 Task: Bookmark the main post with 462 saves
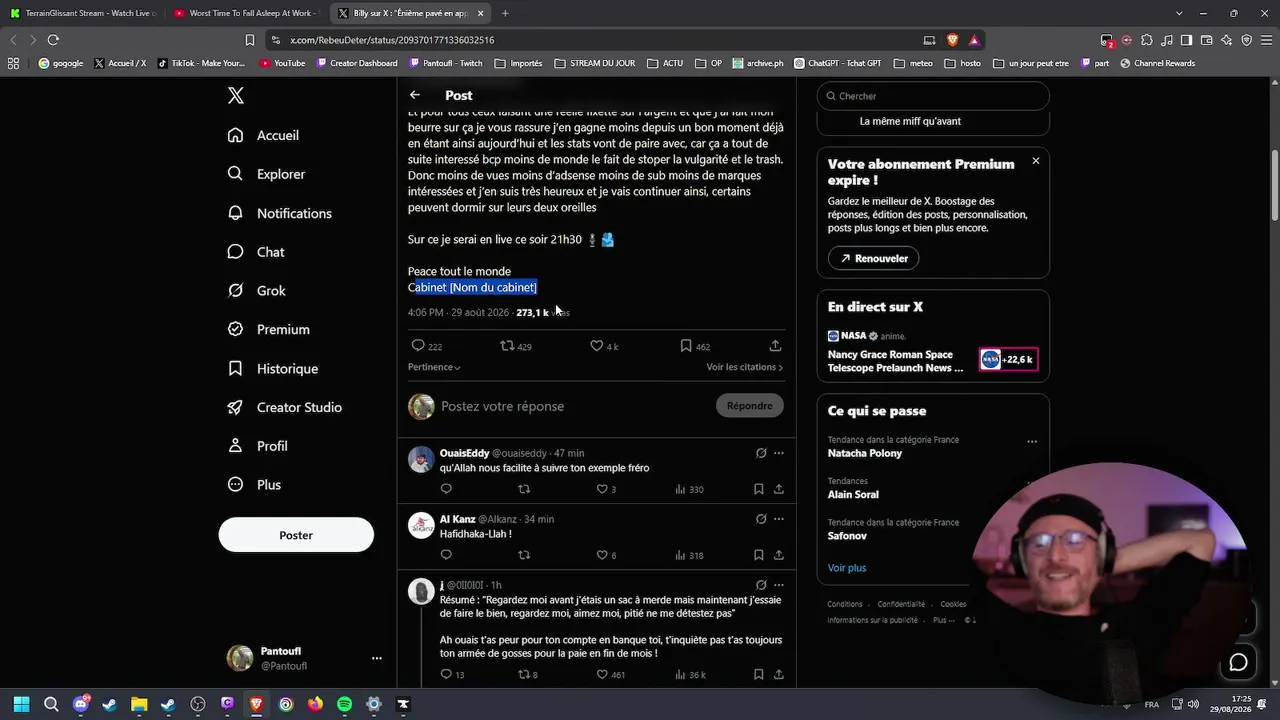click(686, 346)
